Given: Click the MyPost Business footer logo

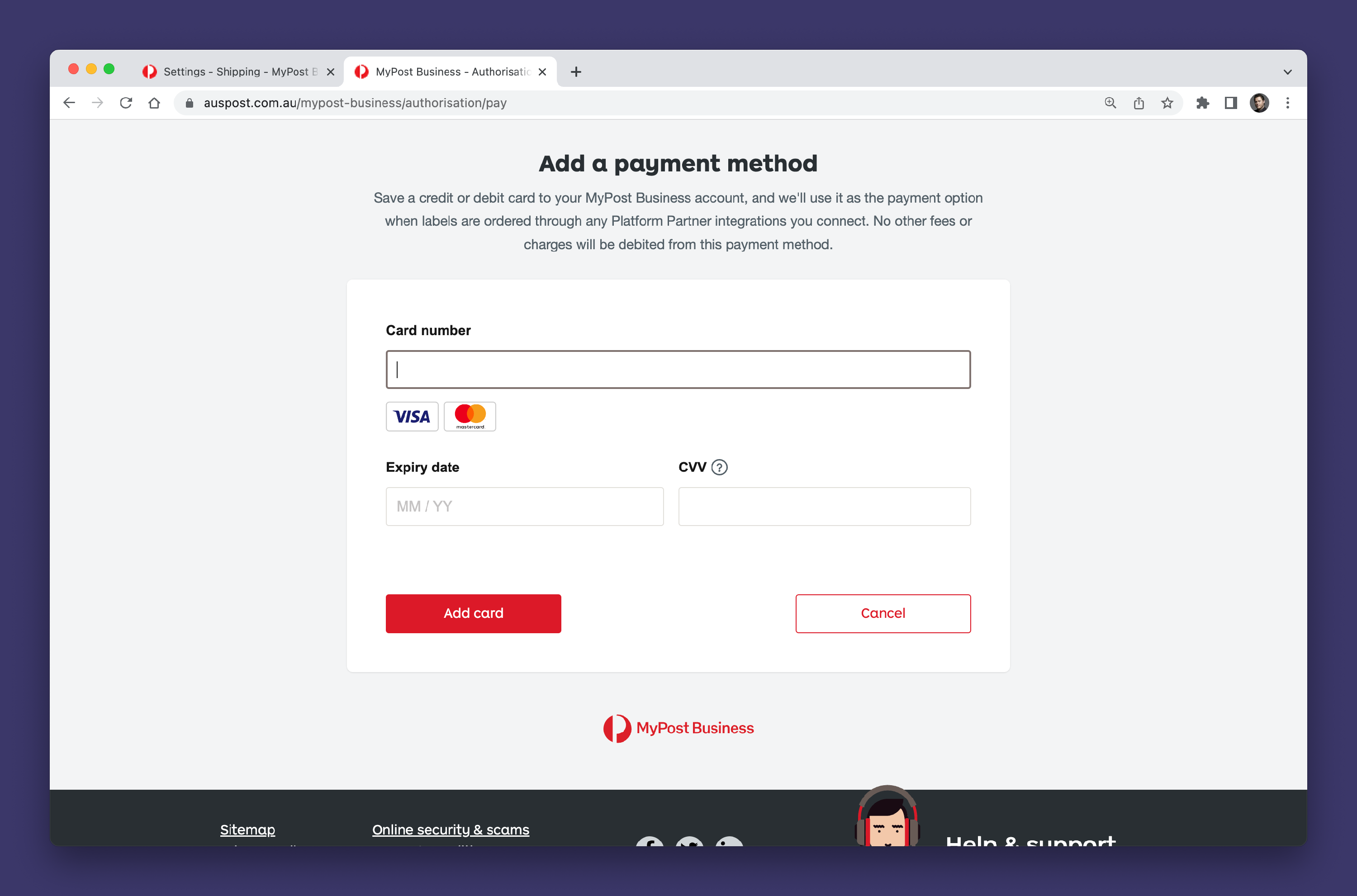Looking at the screenshot, I should (679, 728).
